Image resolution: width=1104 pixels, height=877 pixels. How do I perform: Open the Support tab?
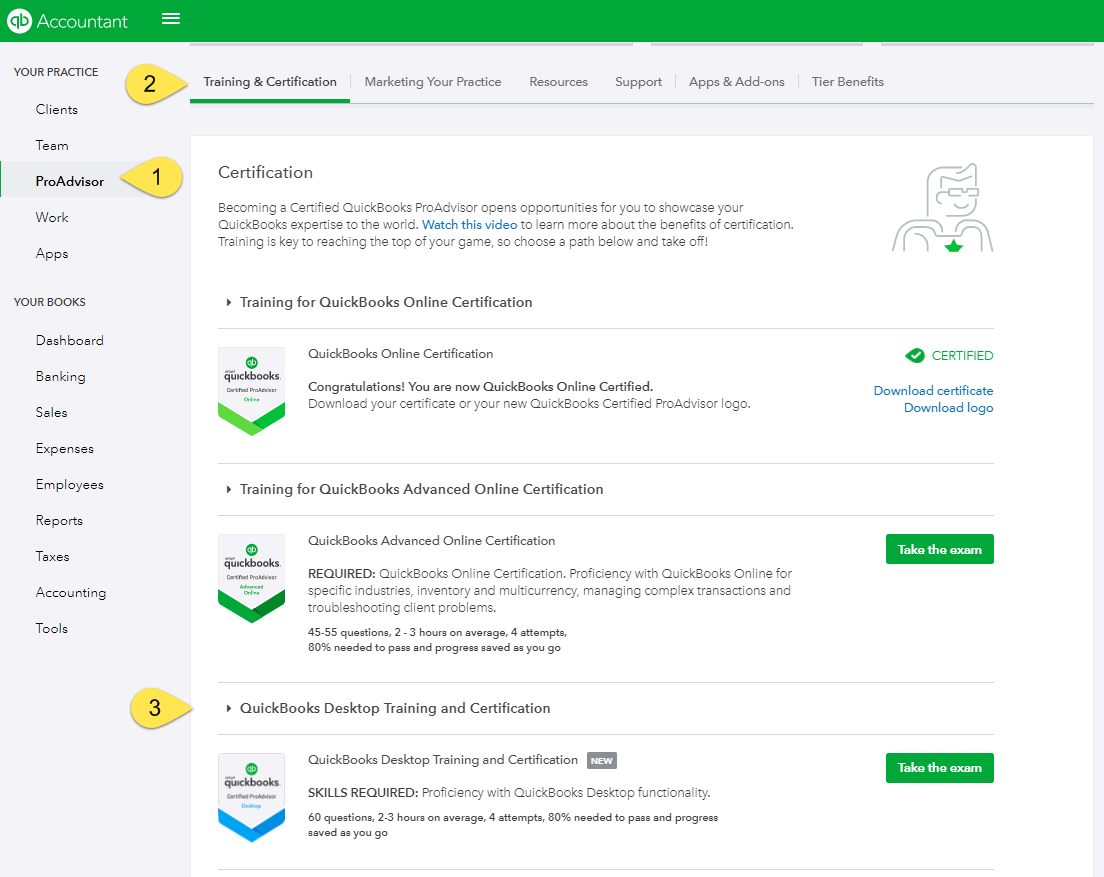coord(638,82)
